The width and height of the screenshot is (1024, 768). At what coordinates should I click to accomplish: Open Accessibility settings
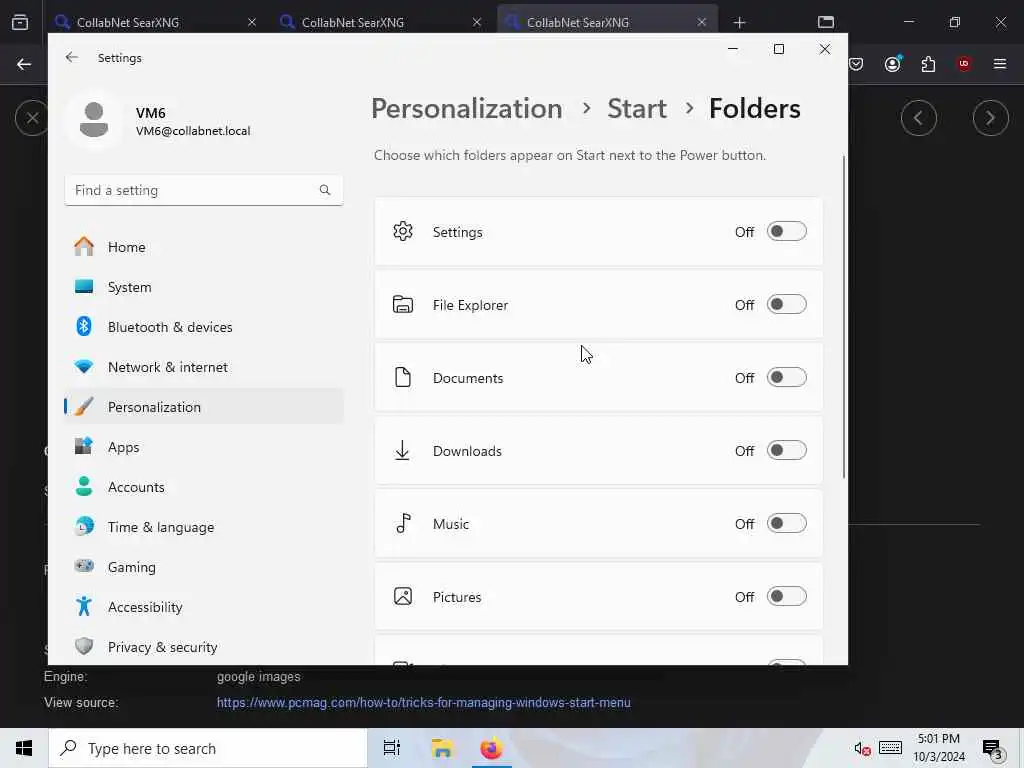204,607
